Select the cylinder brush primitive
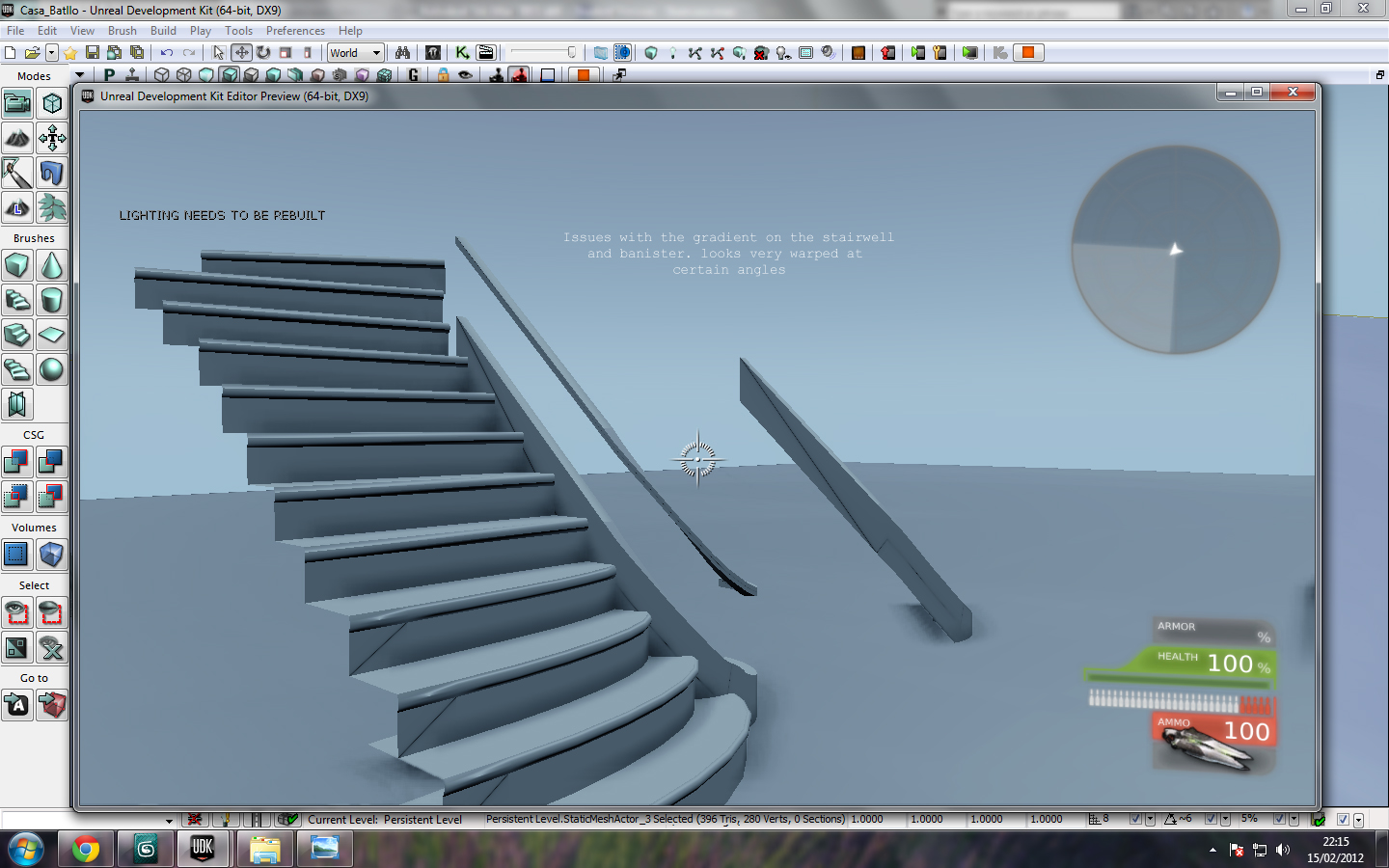The image size is (1389, 868). [52, 300]
